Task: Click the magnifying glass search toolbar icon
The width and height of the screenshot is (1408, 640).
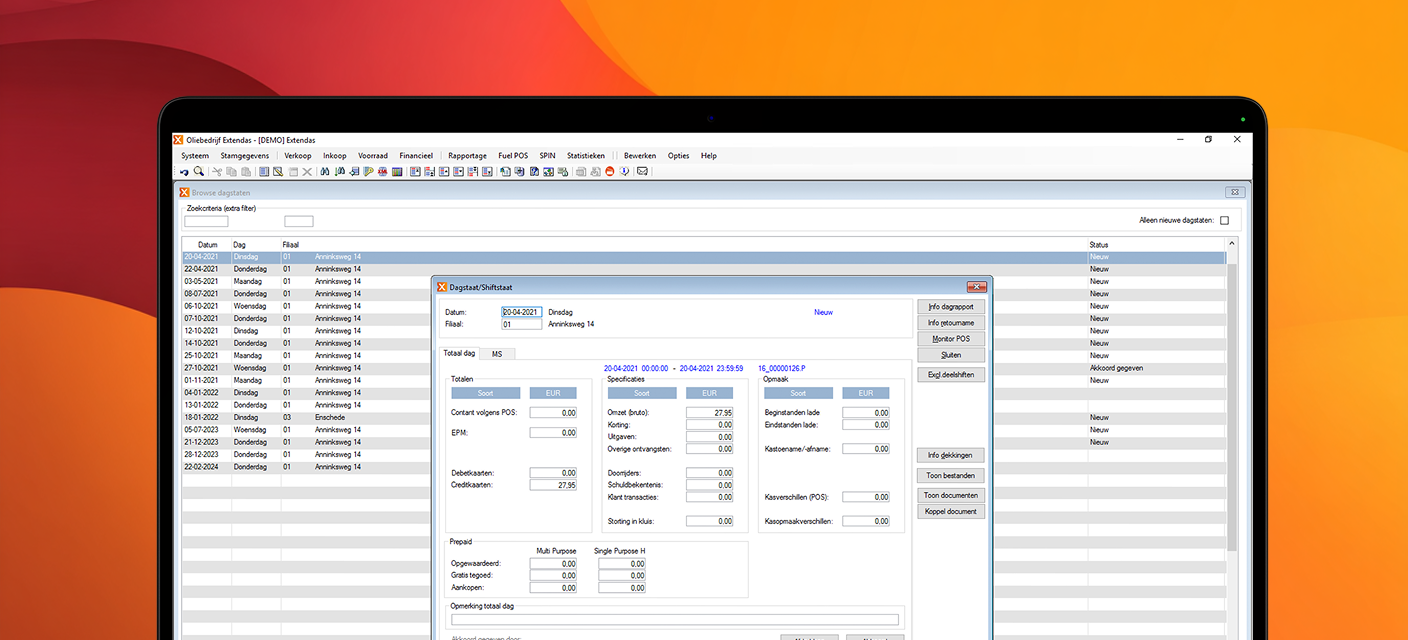Action: (198, 172)
